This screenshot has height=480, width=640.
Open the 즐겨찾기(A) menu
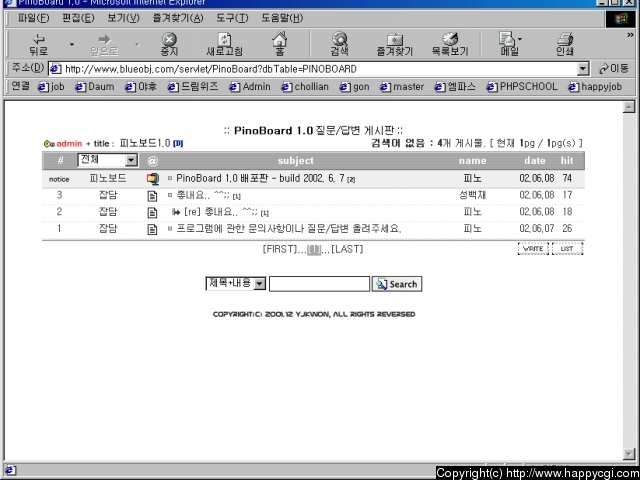[178, 18]
